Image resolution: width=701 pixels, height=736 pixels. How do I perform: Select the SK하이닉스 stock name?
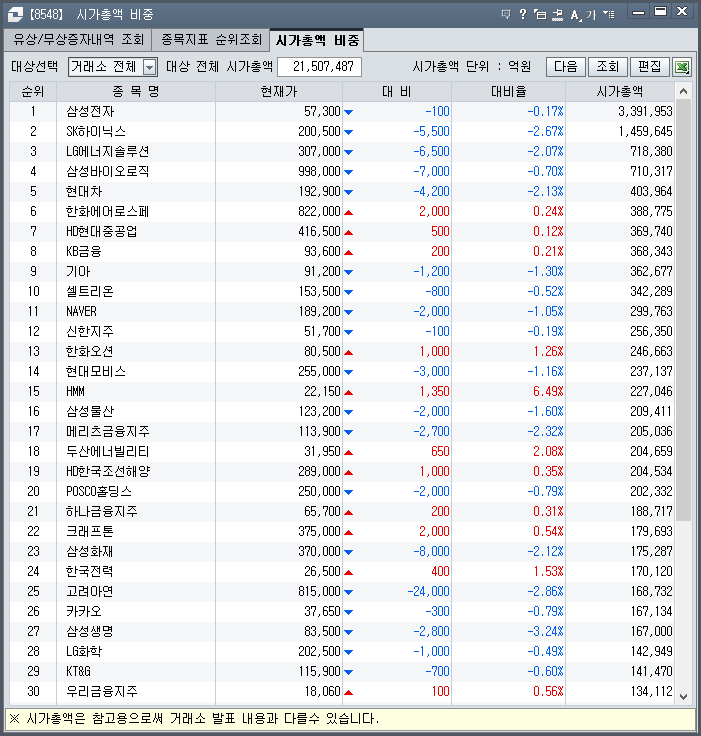click(x=96, y=131)
